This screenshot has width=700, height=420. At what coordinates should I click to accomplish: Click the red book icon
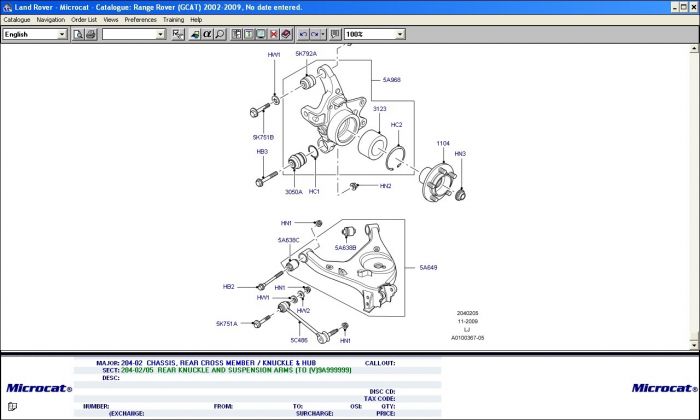pyautogui.click(x=286, y=34)
